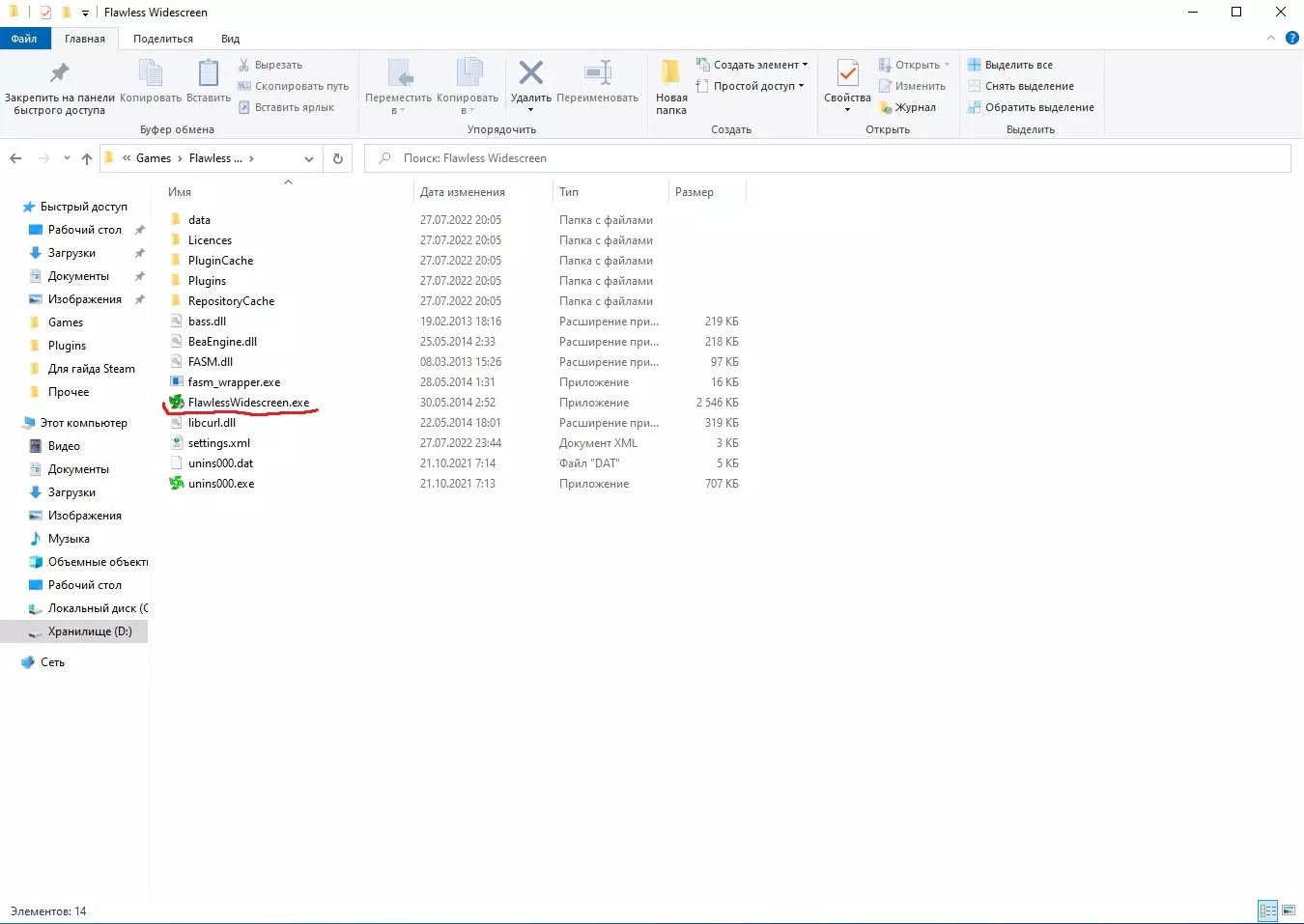
Task: Click the Delete (Удалить) X icon
Action: tap(531, 72)
